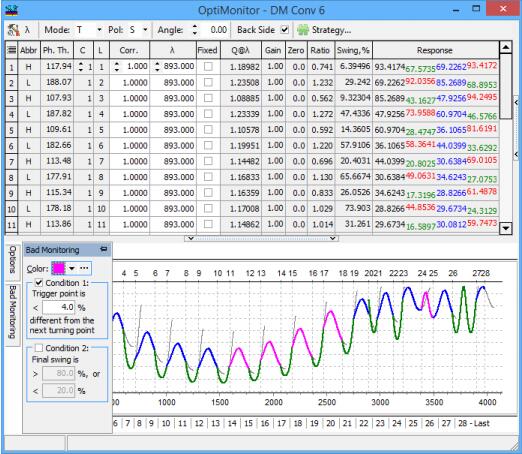This screenshot has height=454, width=522.
Task: Select layer tab 25 below the chart
Action: pyautogui.click(x=413, y=423)
